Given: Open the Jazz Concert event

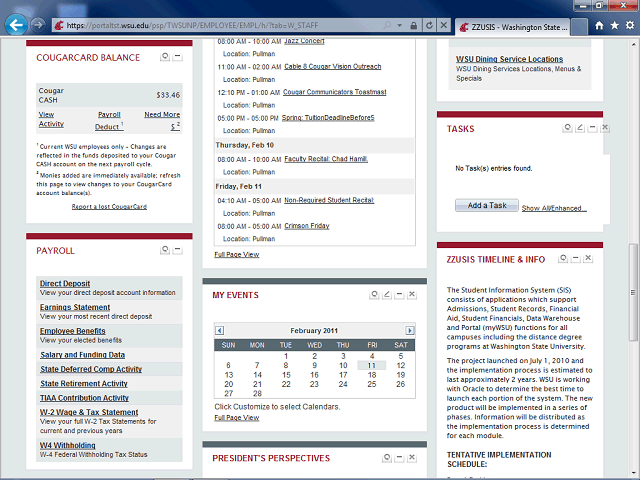Looking at the screenshot, I should [304, 41].
